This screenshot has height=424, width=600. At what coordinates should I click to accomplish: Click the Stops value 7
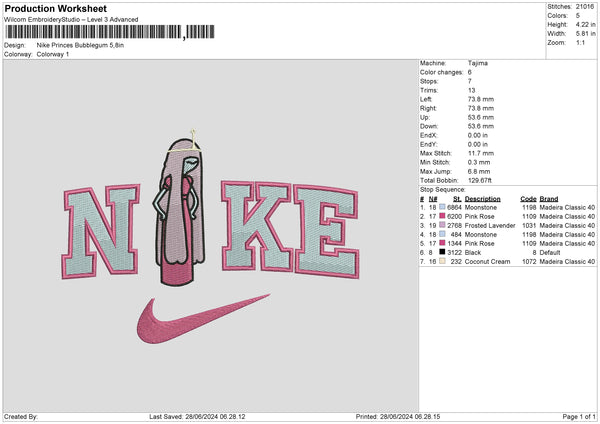tap(470, 81)
